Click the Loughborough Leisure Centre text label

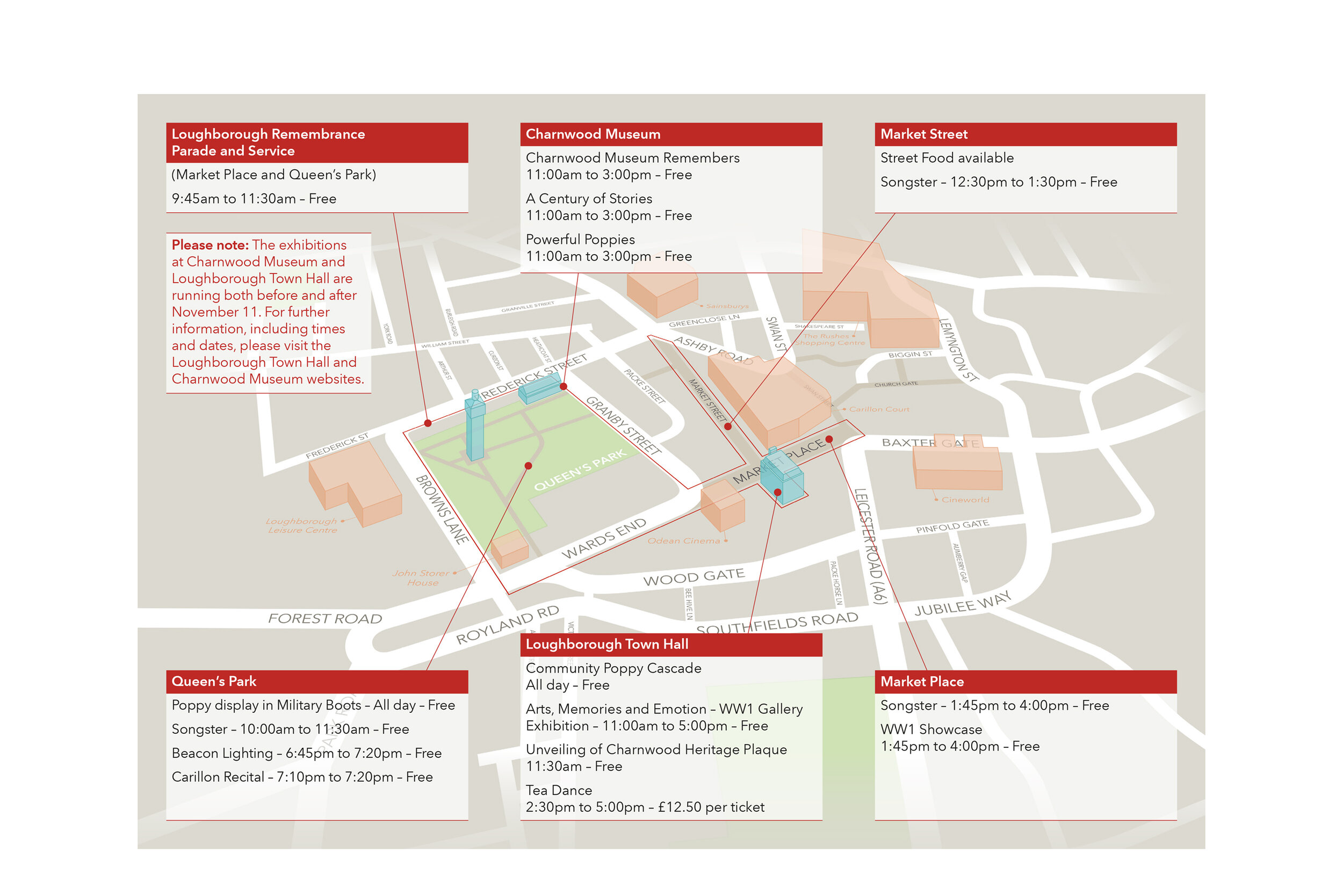click(x=302, y=526)
